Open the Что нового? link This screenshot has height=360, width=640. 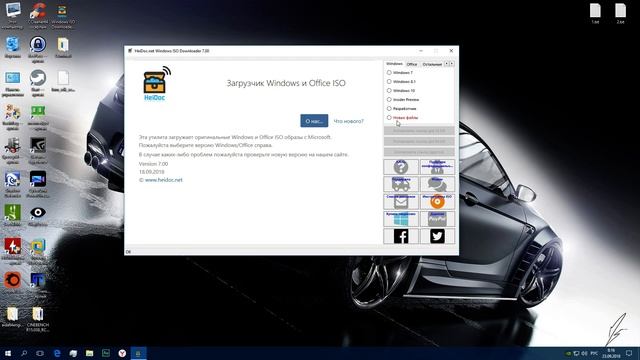[x=348, y=121]
